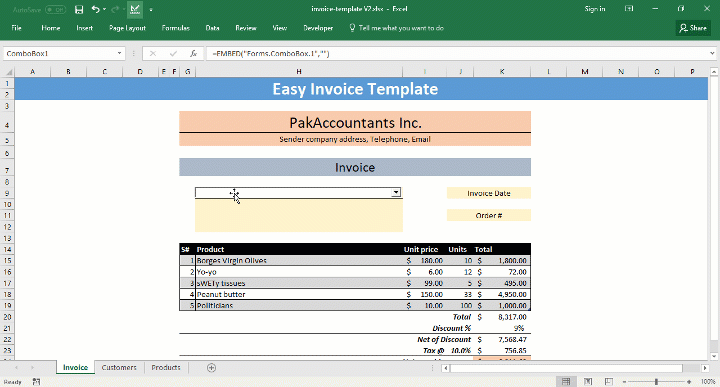Select column K header
The height and width of the screenshot is (387, 720).
point(502,72)
